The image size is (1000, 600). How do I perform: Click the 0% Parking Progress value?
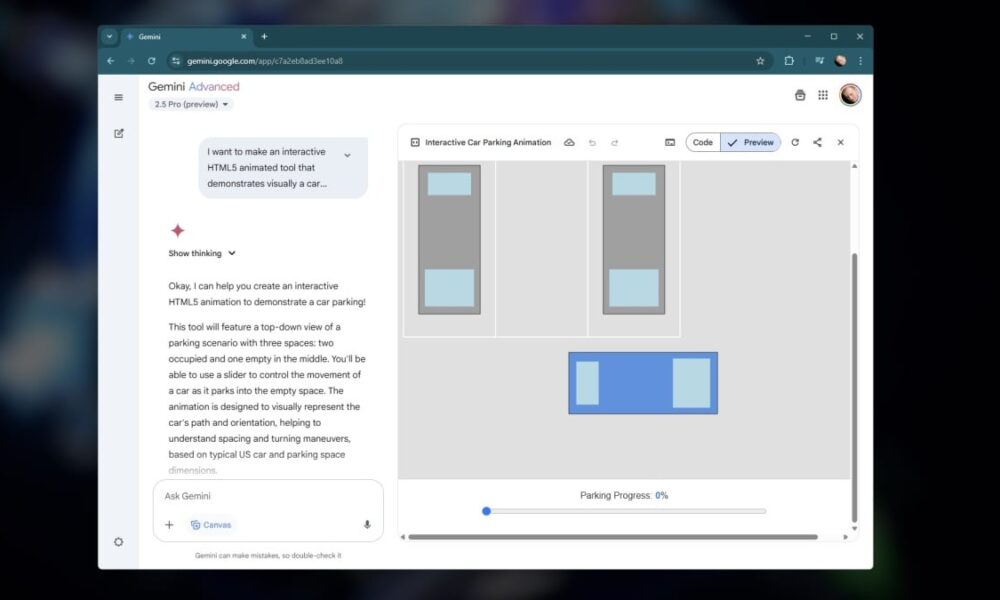coord(661,495)
